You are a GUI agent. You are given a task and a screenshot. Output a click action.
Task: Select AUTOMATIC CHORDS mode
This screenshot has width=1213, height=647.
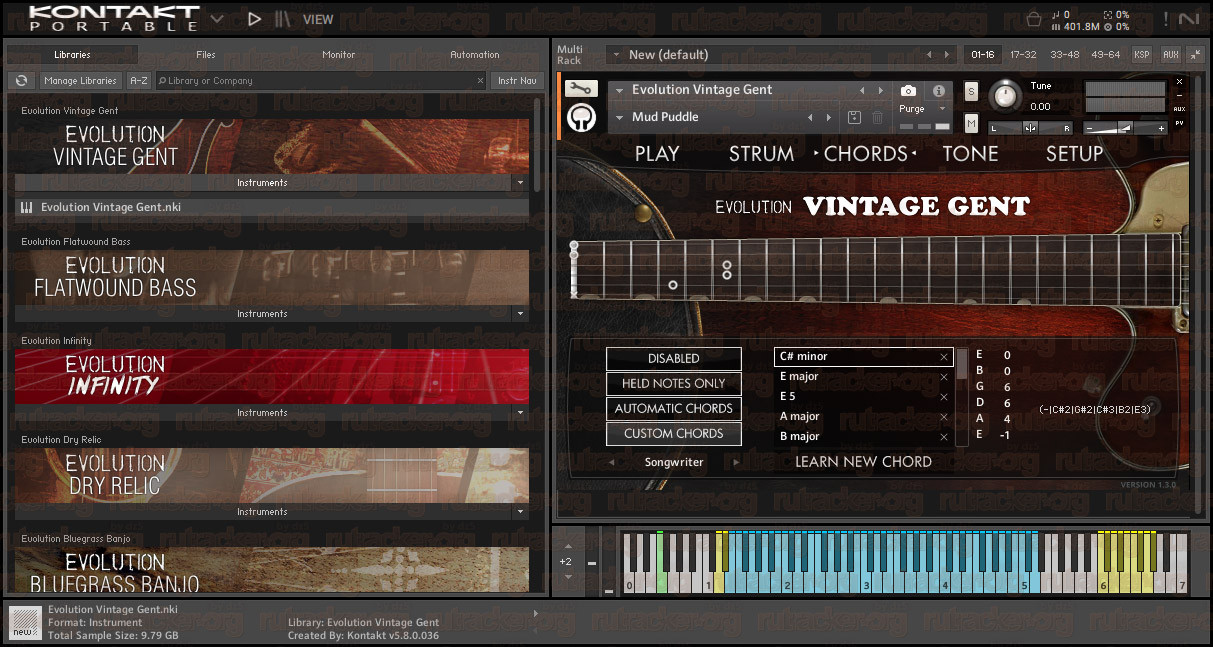674,408
